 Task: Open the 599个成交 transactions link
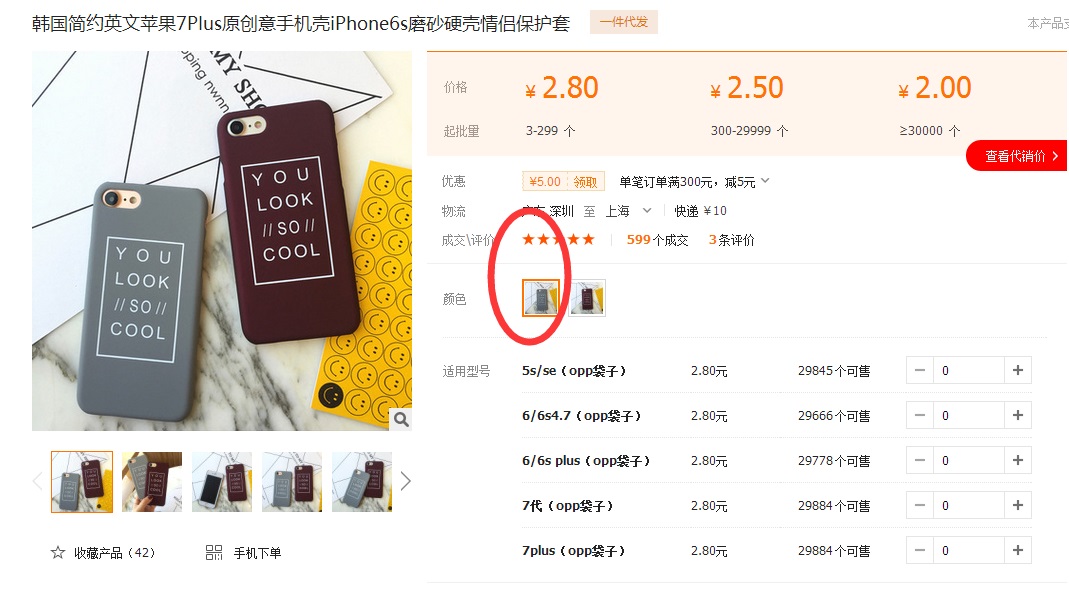pos(657,240)
